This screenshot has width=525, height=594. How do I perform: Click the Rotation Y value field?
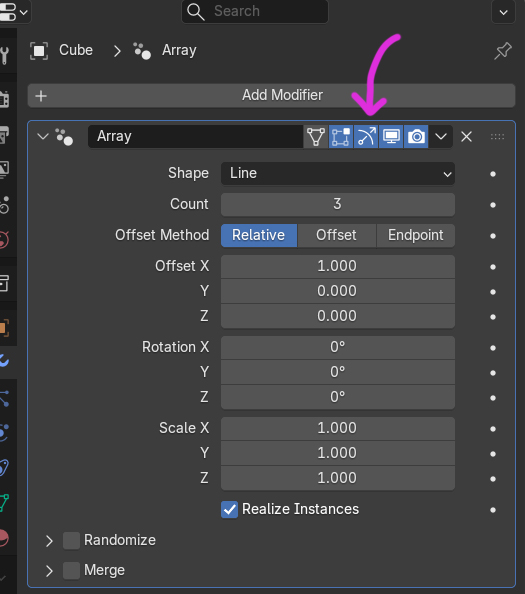pos(338,372)
